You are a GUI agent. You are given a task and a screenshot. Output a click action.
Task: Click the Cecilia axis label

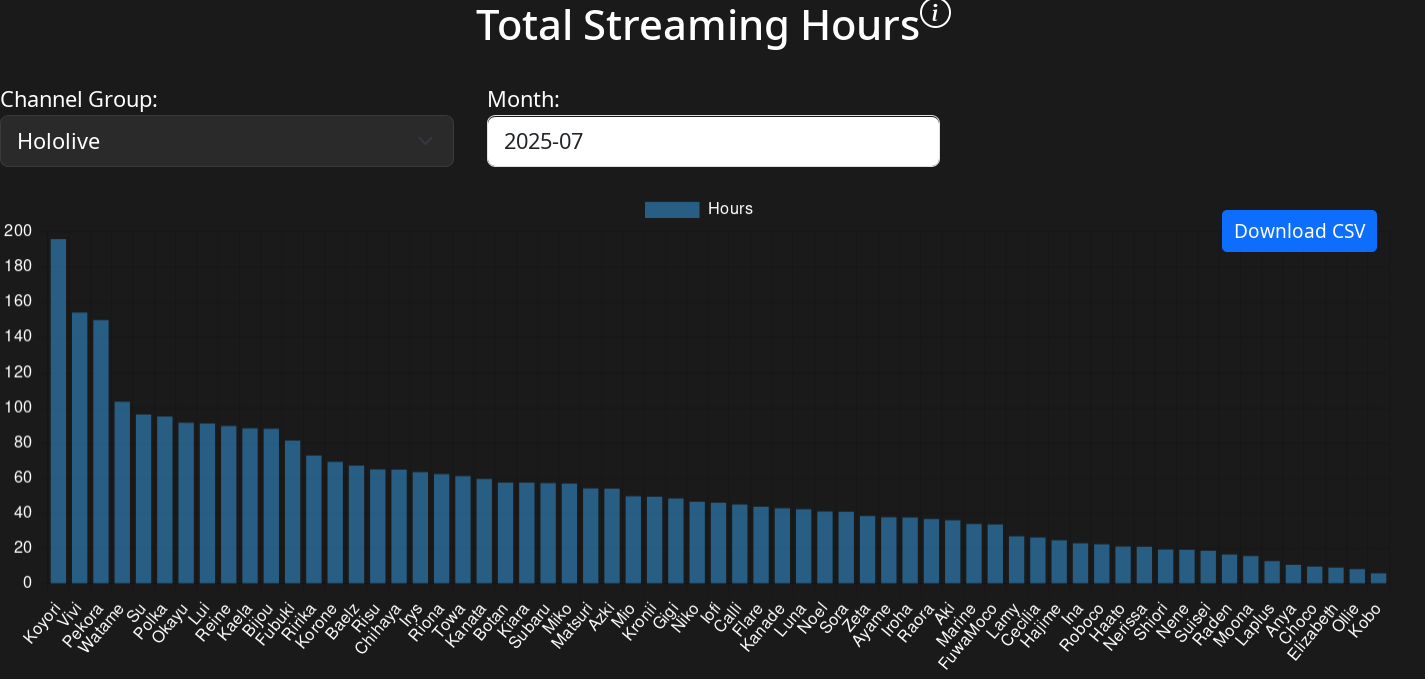pyautogui.click(x=1020, y=624)
